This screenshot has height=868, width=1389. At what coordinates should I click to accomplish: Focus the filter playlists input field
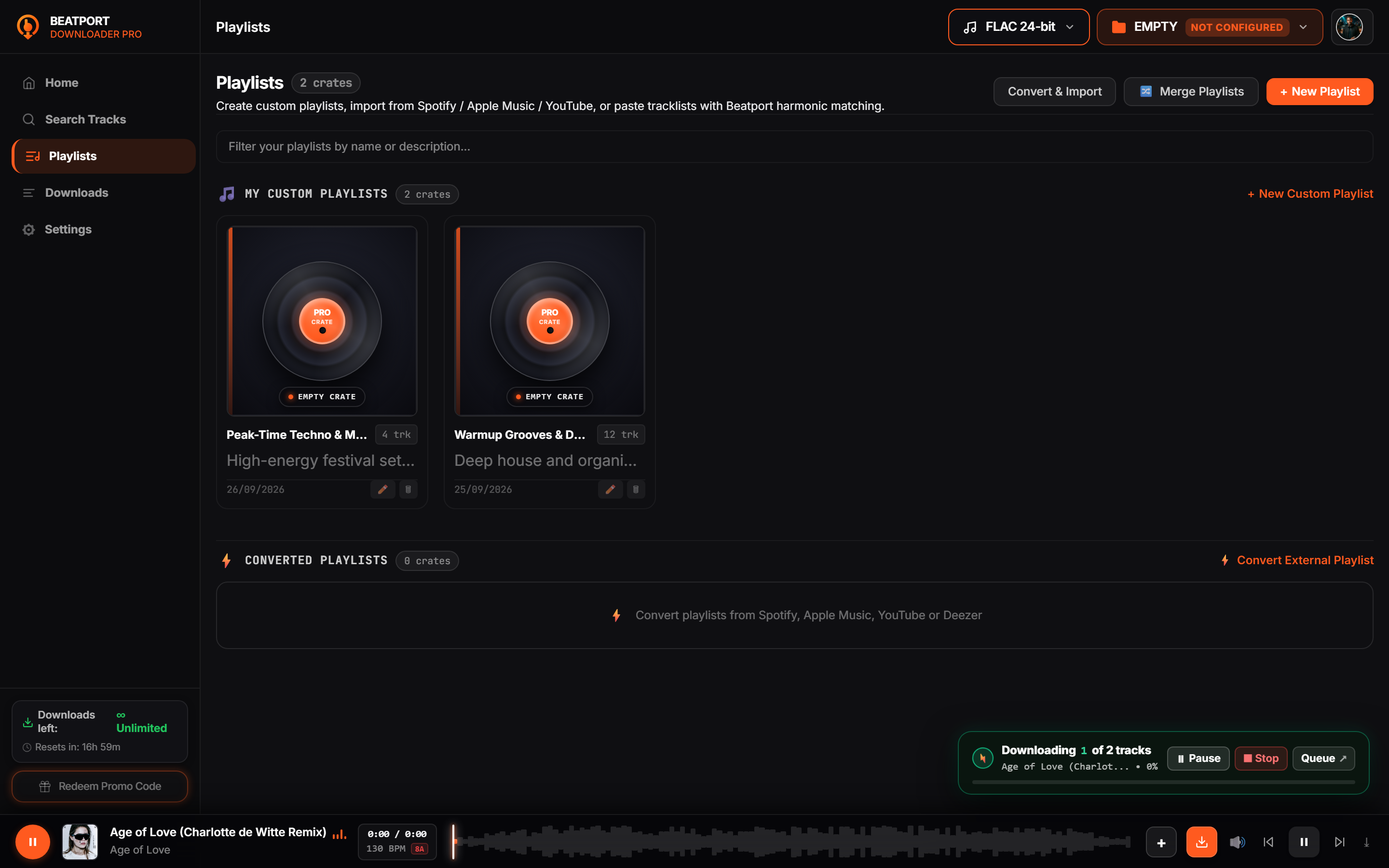[794, 147]
